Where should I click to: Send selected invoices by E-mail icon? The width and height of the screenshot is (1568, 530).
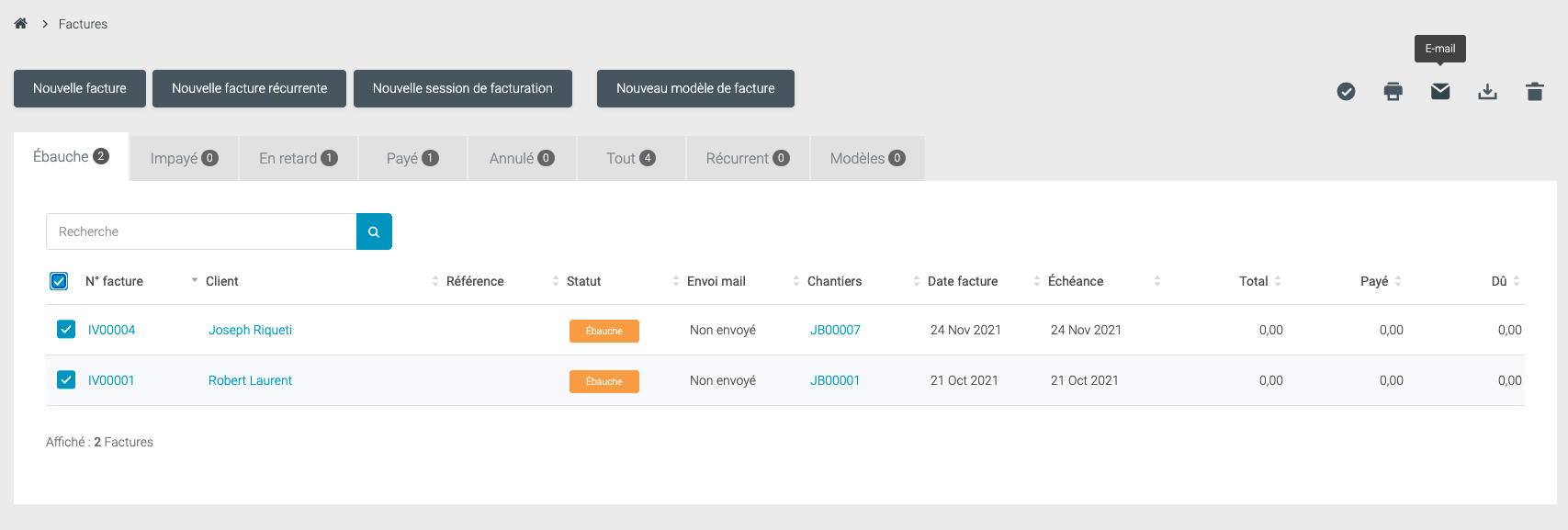click(1439, 91)
